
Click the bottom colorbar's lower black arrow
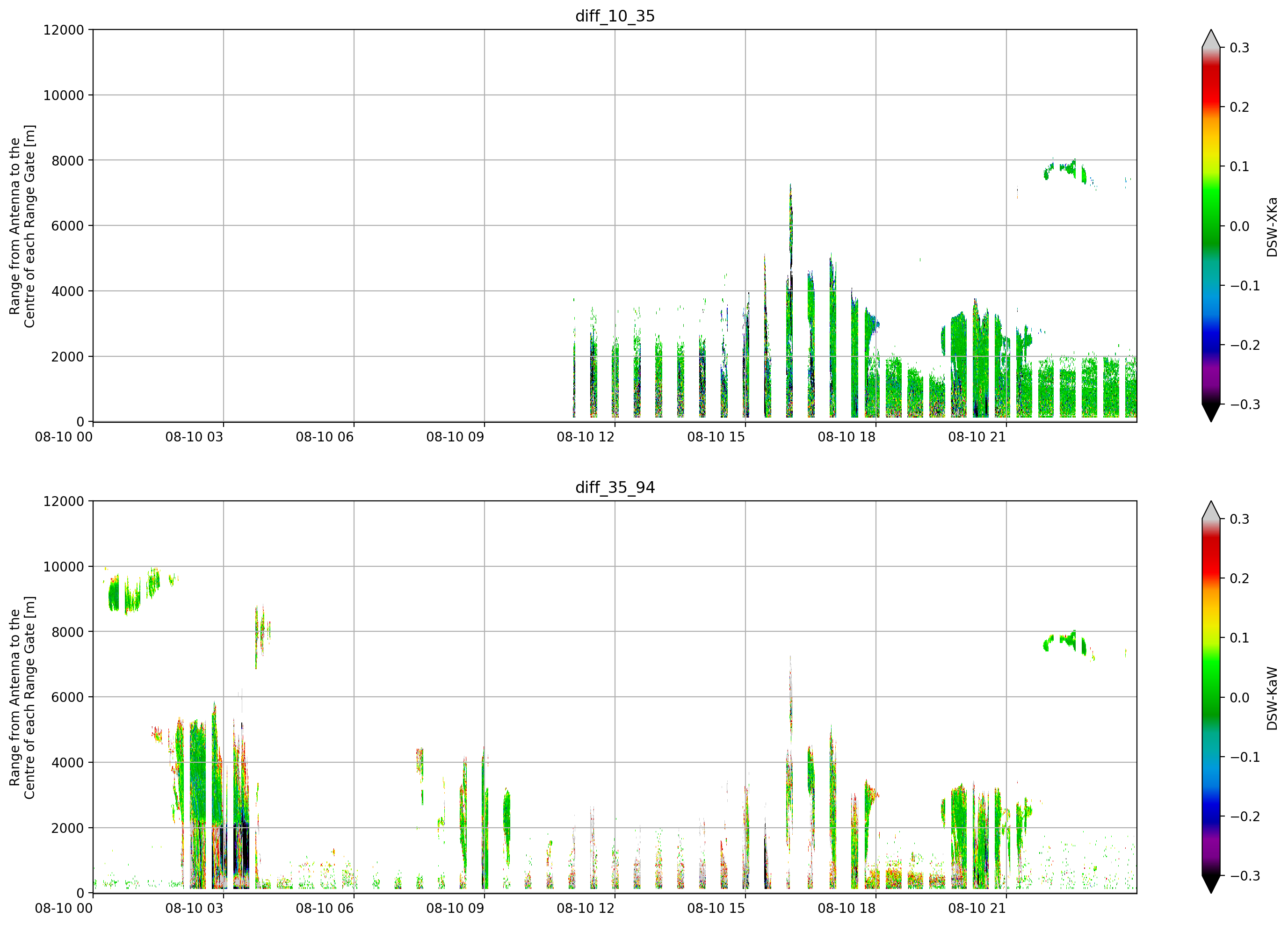(x=1211, y=884)
